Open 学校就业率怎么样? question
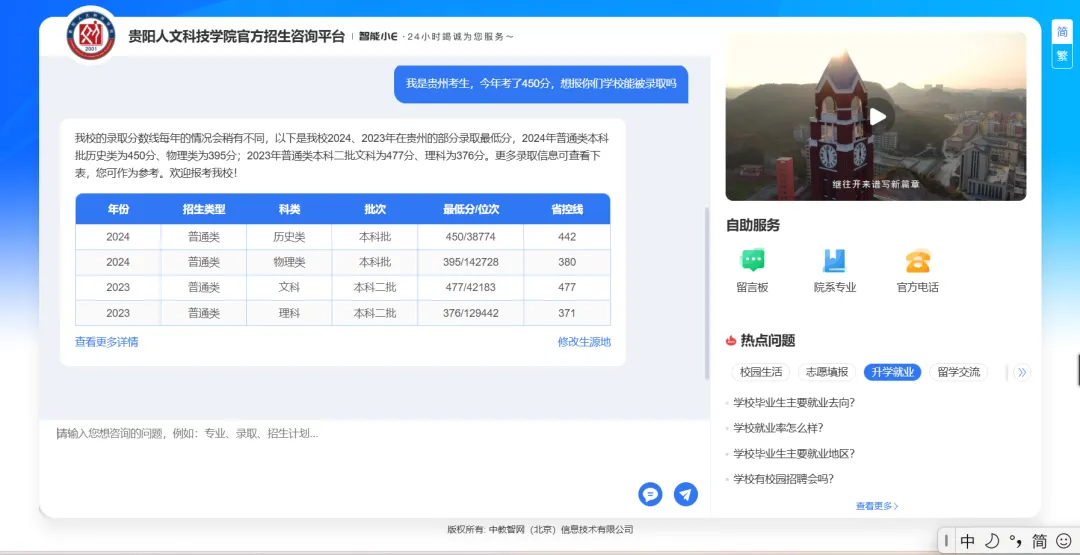Image resolution: width=1080 pixels, height=555 pixels. (x=778, y=428)
